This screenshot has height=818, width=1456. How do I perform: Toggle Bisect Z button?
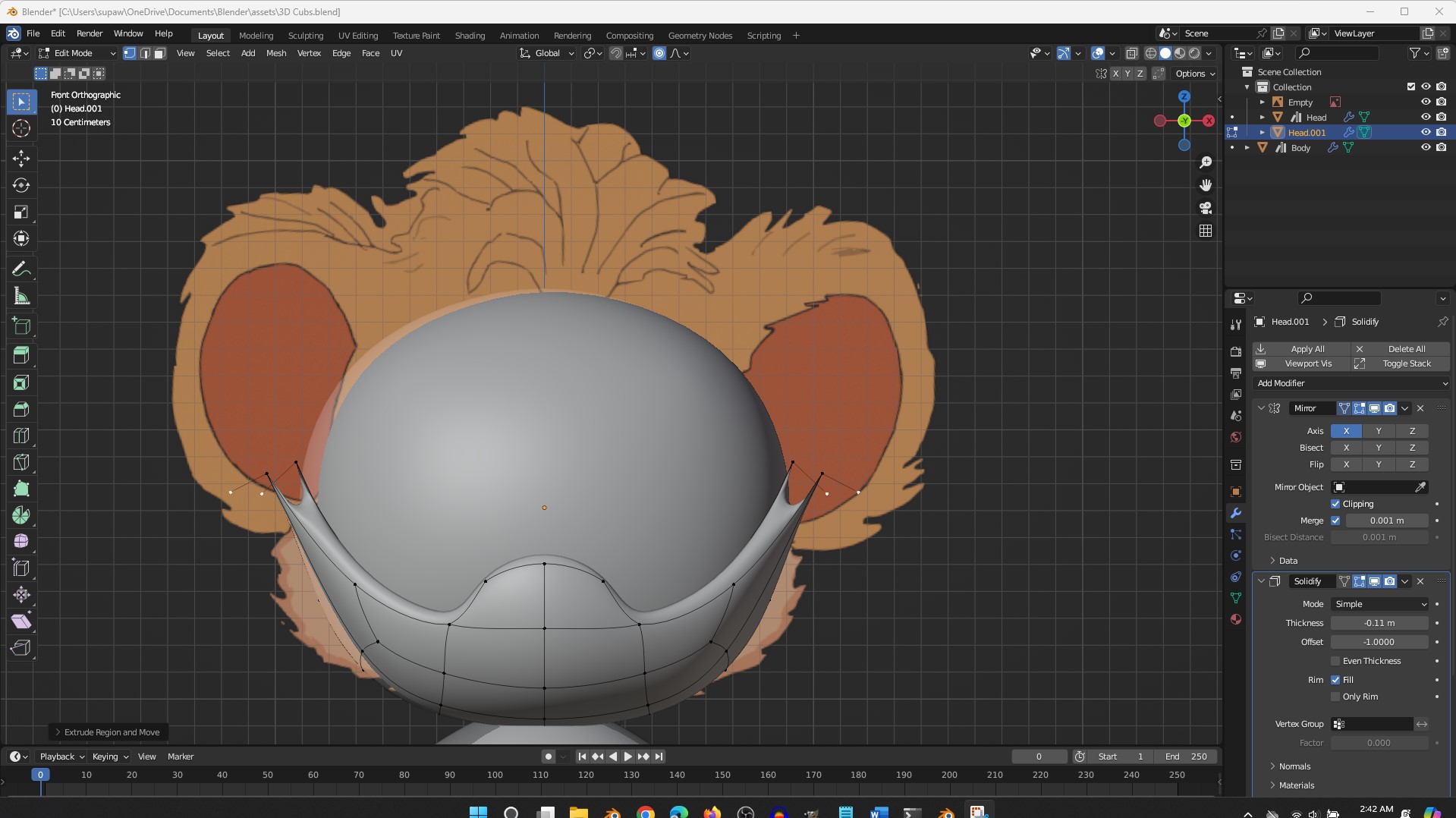(x=1412, y=448)
